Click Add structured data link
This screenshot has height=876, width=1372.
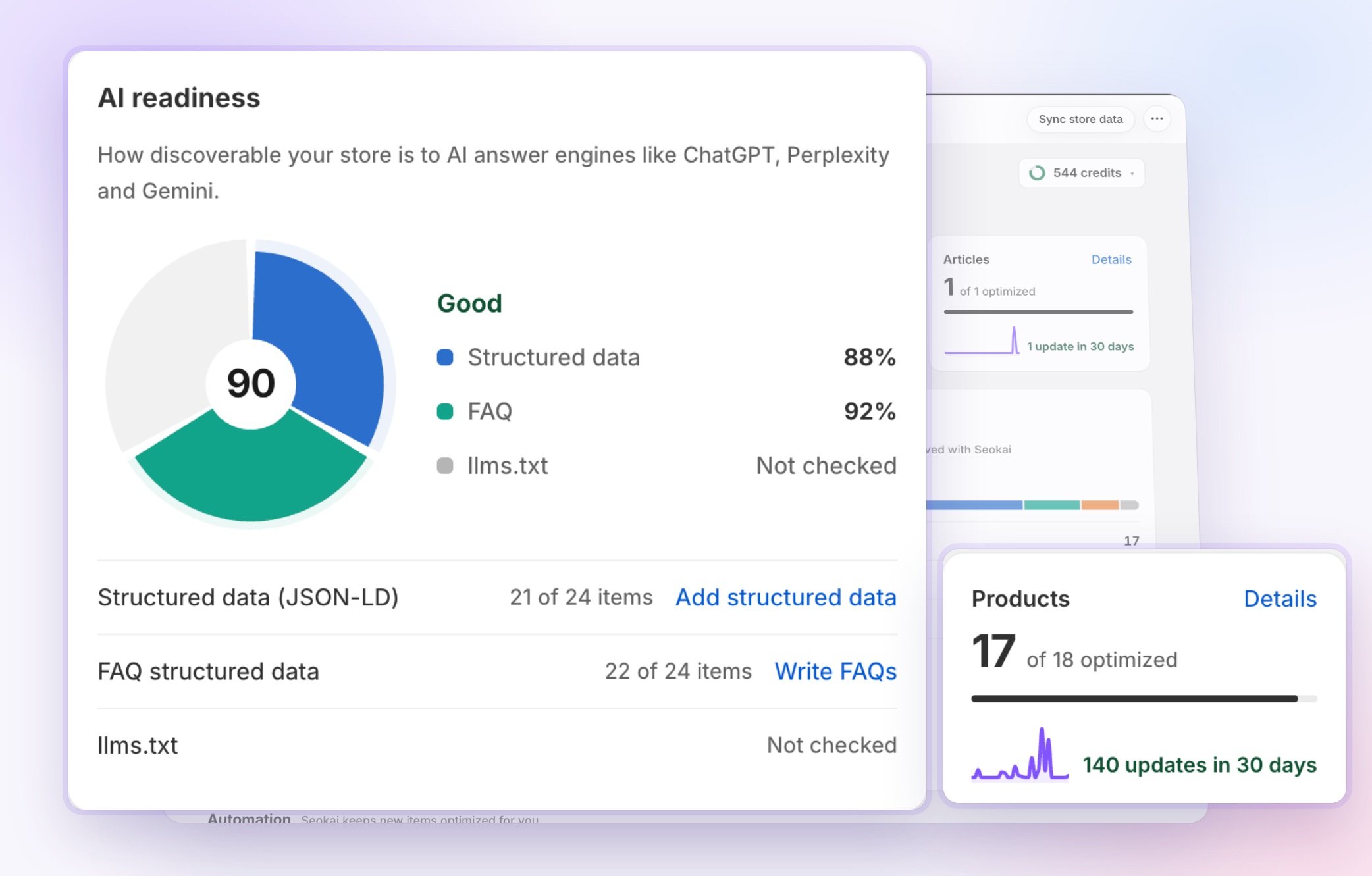786,597
